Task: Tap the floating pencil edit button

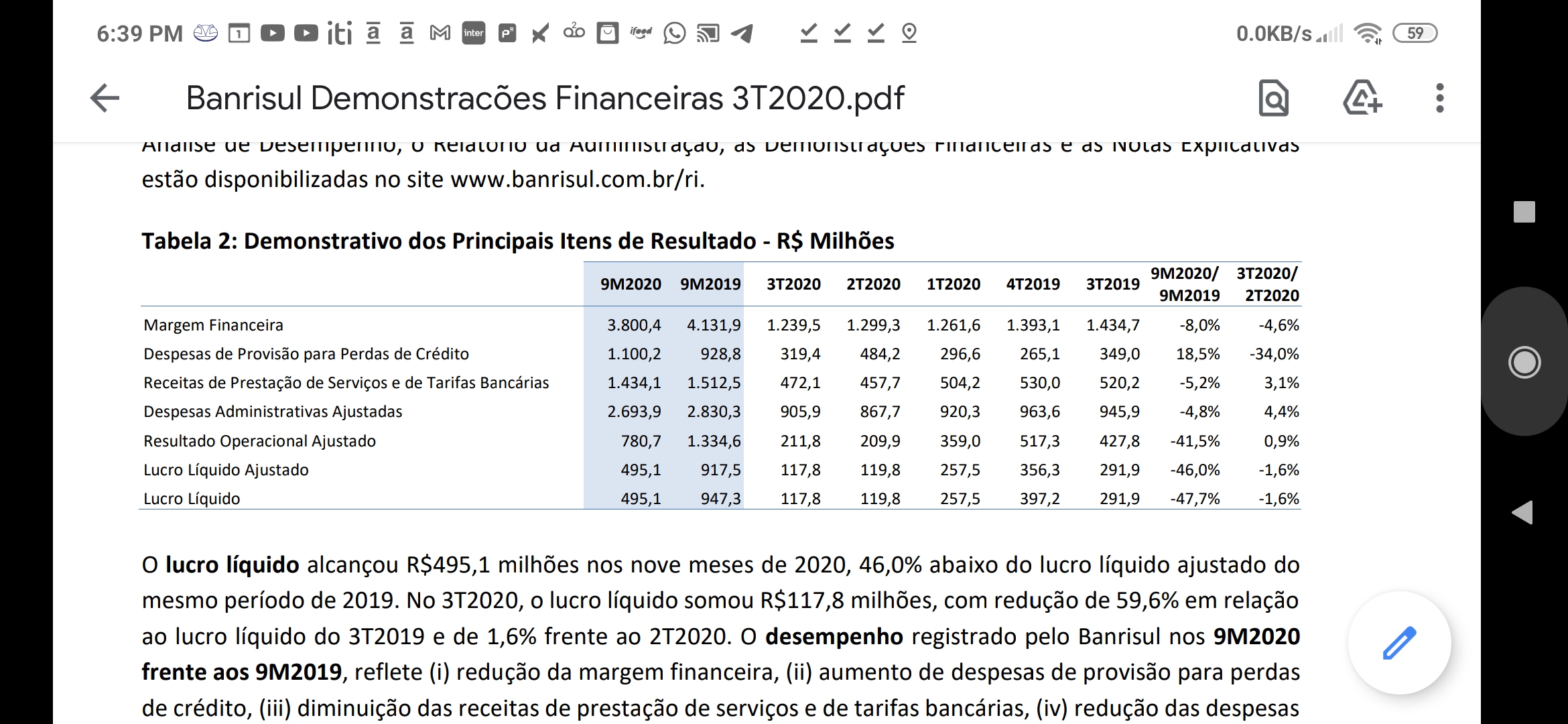Action: click(1400, 643)
